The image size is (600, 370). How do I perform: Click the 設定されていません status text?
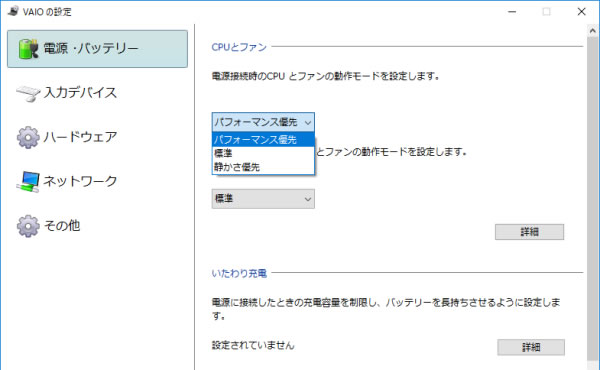point(253,346)
